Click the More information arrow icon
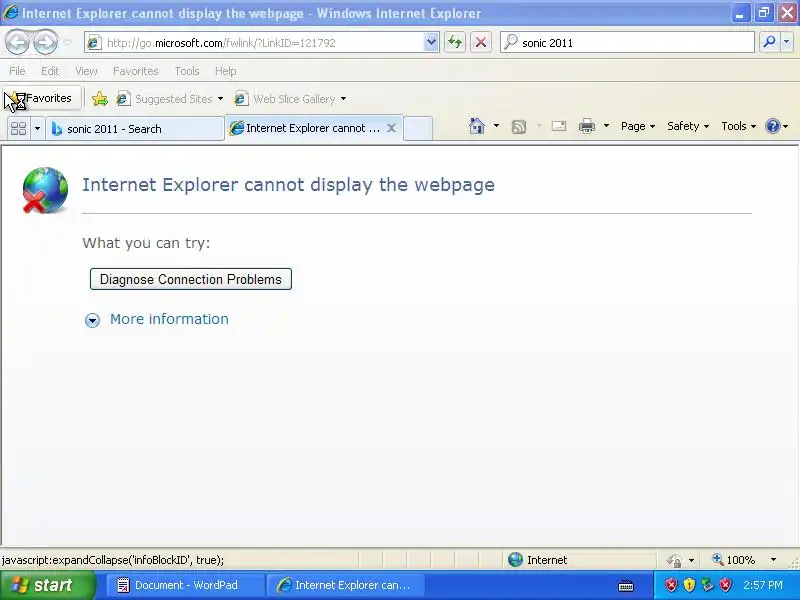Image resolution: width=800 pixels, height=600 pixels. [92, 320]
